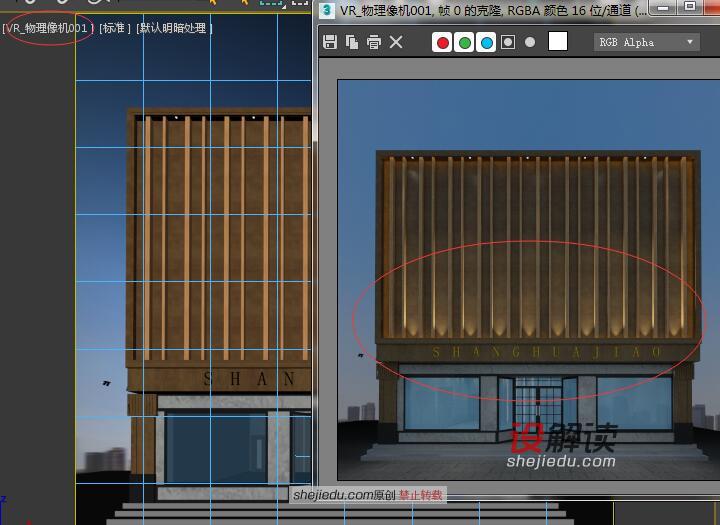This screenshot has height=525, width=720.
Task: Open the 标准 viewport label menu
Action: 115,28
